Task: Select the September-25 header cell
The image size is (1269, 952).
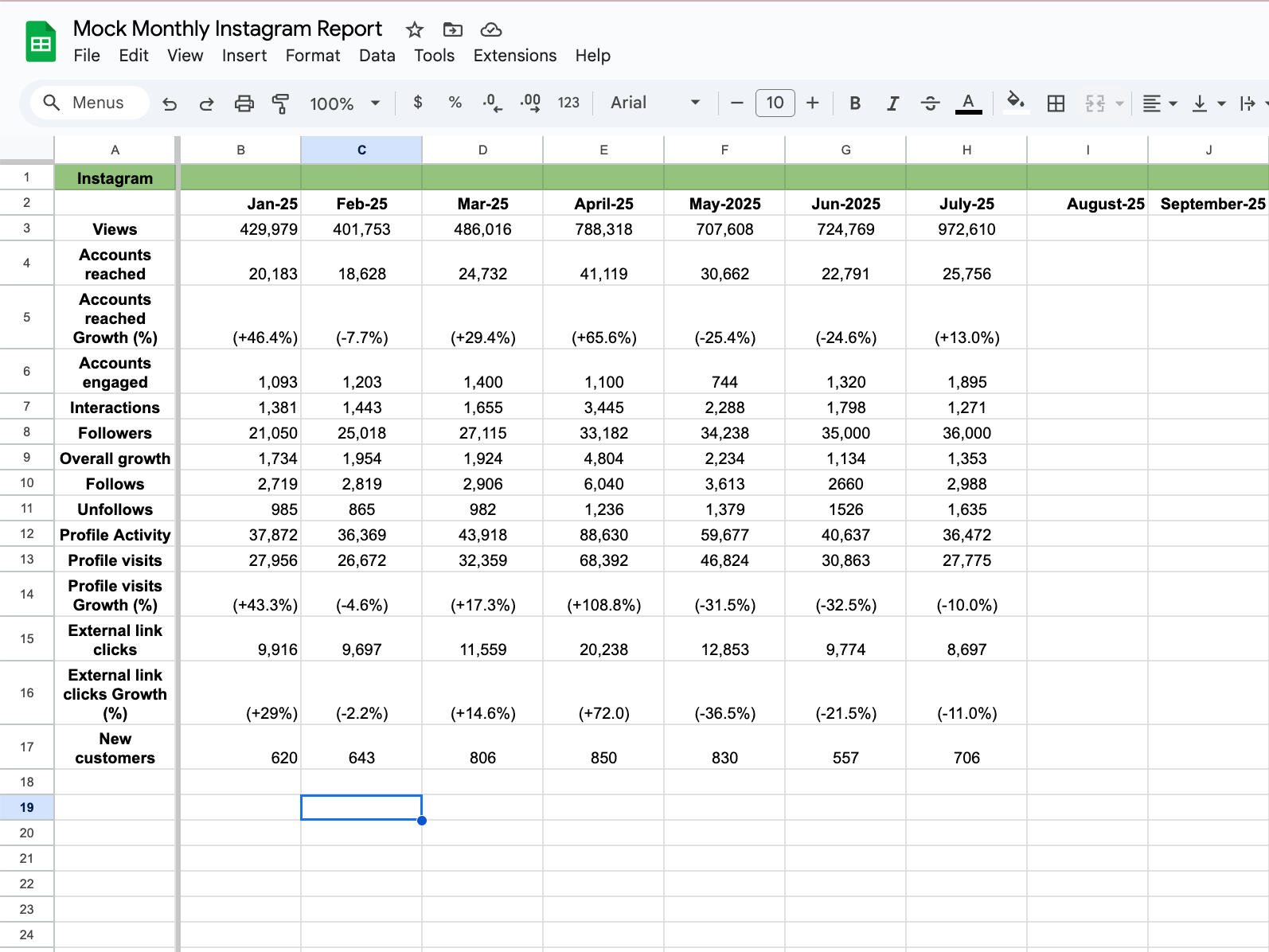Action: pos(1208,203)
